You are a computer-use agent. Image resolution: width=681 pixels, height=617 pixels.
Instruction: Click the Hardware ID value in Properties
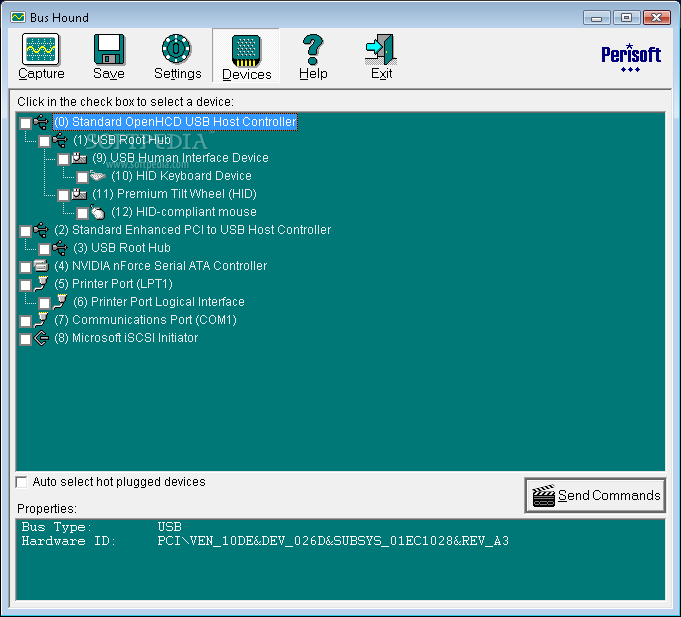(333, 541)
